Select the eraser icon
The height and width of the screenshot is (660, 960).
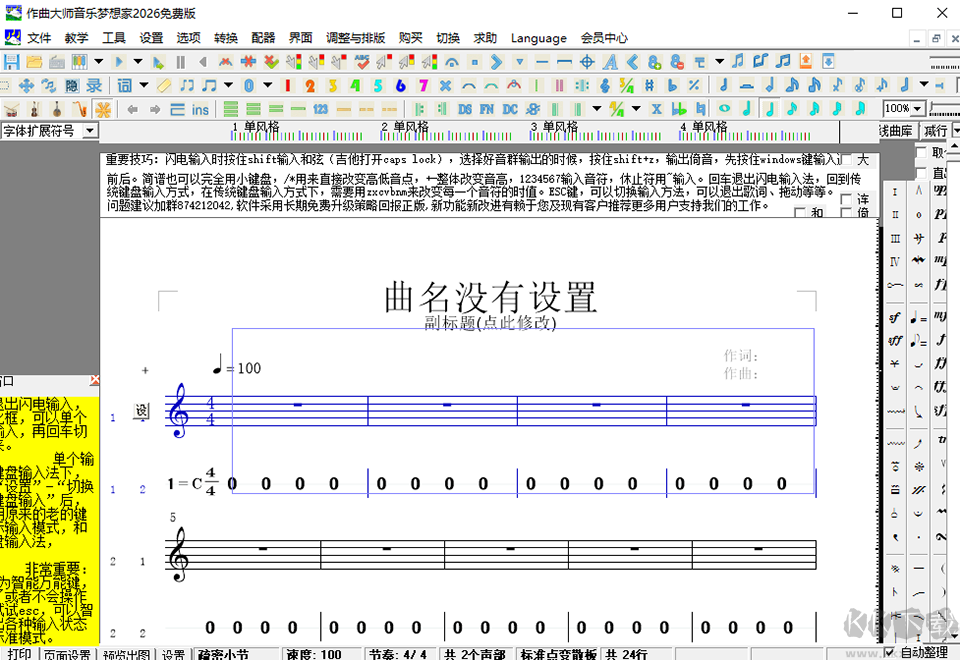[x=164, y=86]
